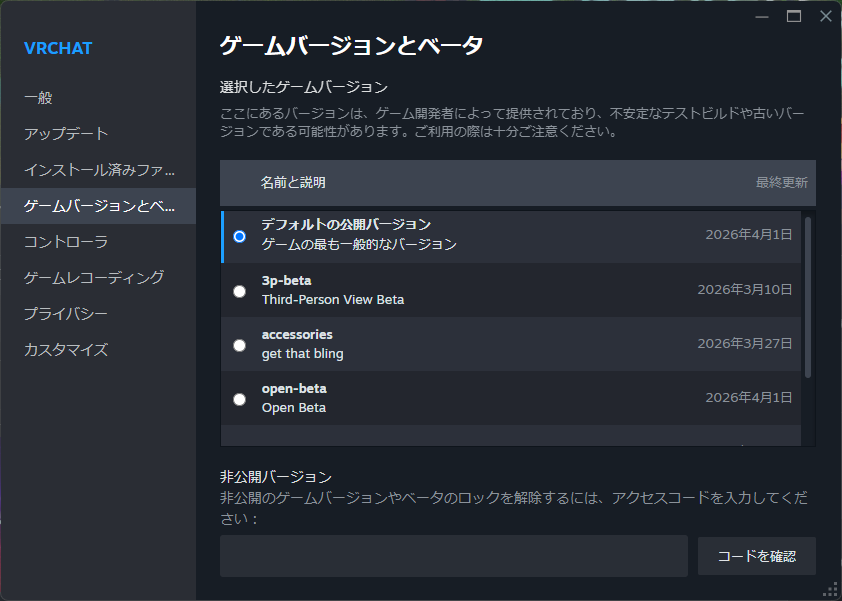Viewport: 842px width, 601px height.
Task: Minimize the properties window
Action: (x=761, y=16)
